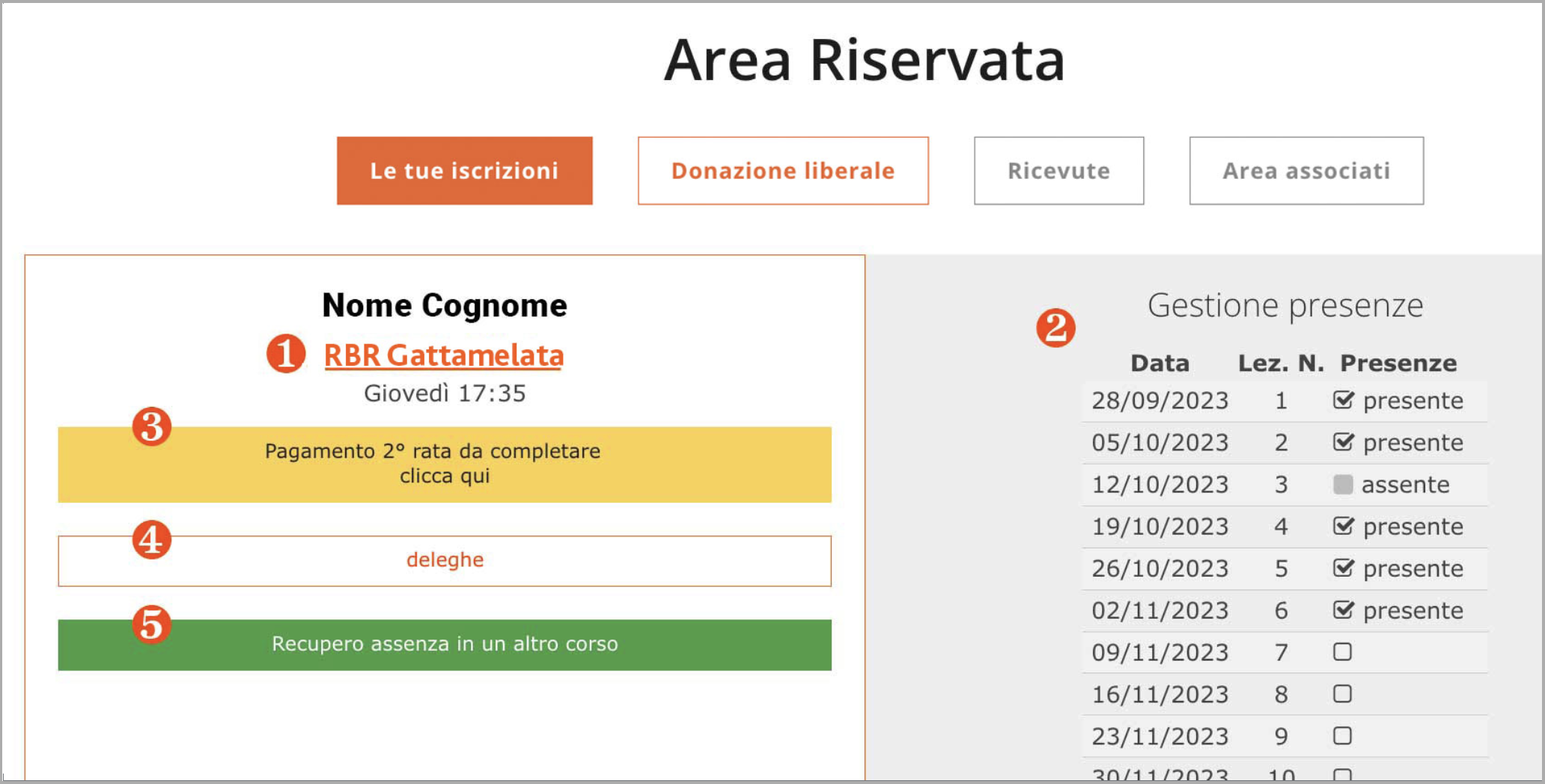Check the presence box for 23/11/2023
Image resolution: width=1545 pixels, height=784 pixels.
1343,735
